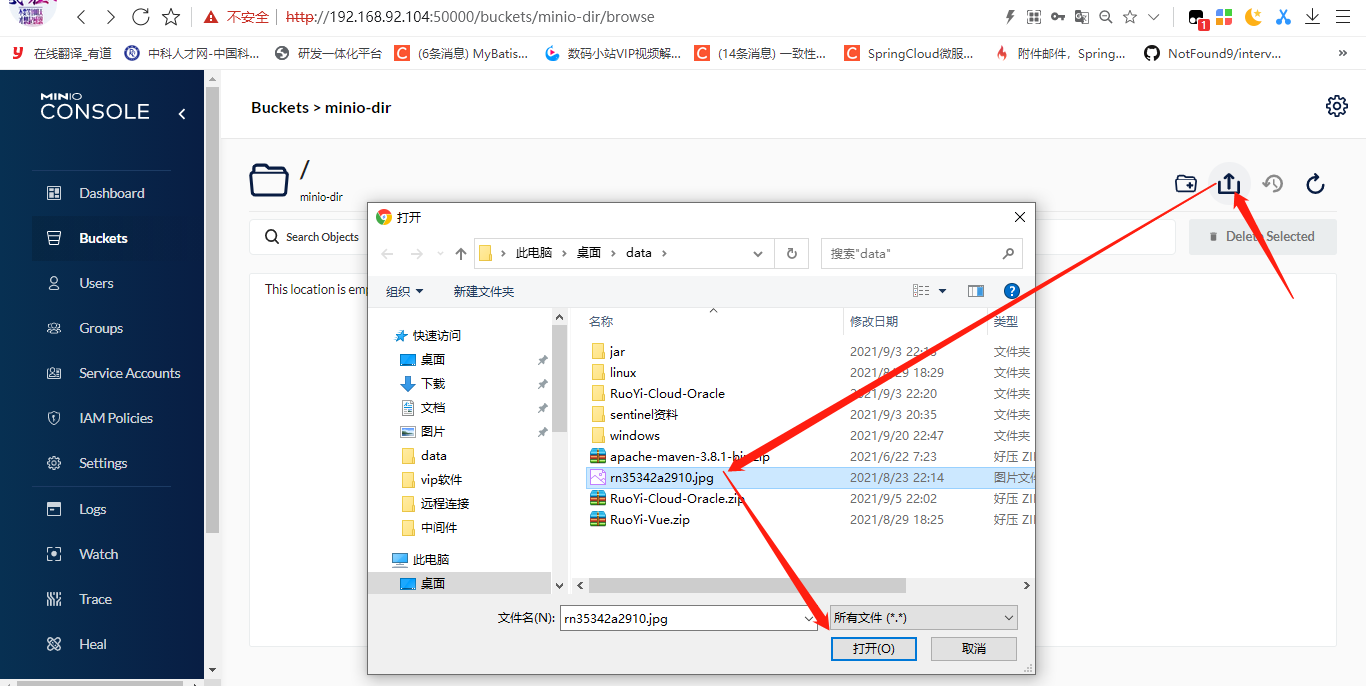Select the sentinel资料 folder
1366x686 pixels.
(x=643, y=414)
